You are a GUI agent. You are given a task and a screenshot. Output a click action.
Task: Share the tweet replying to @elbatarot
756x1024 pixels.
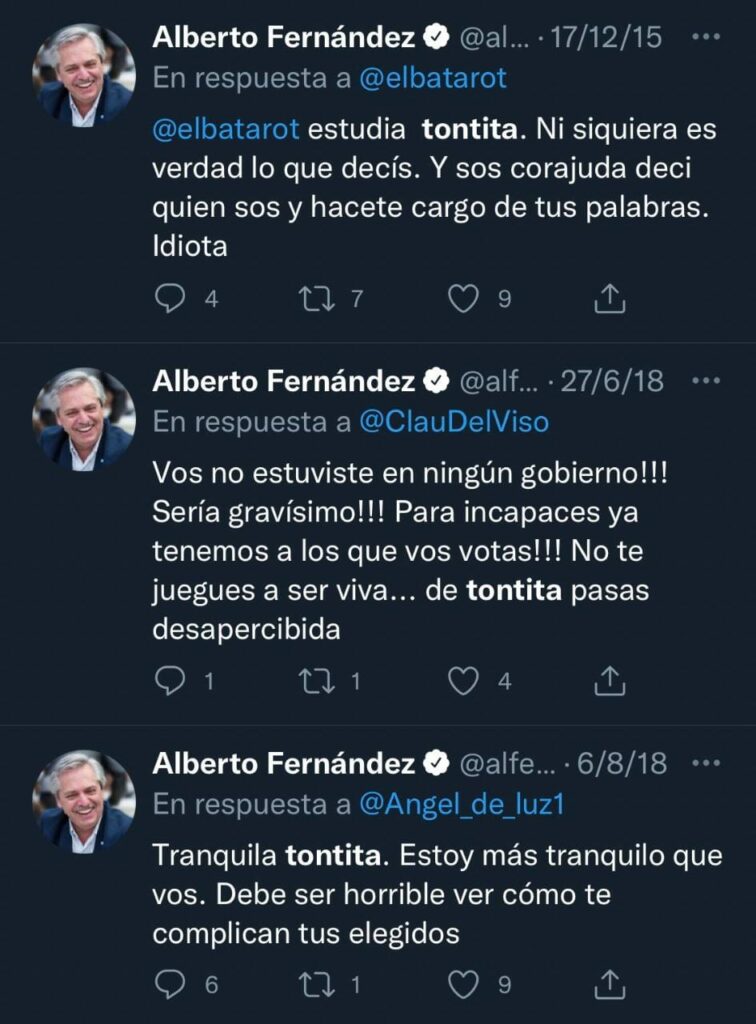point(610,298)
